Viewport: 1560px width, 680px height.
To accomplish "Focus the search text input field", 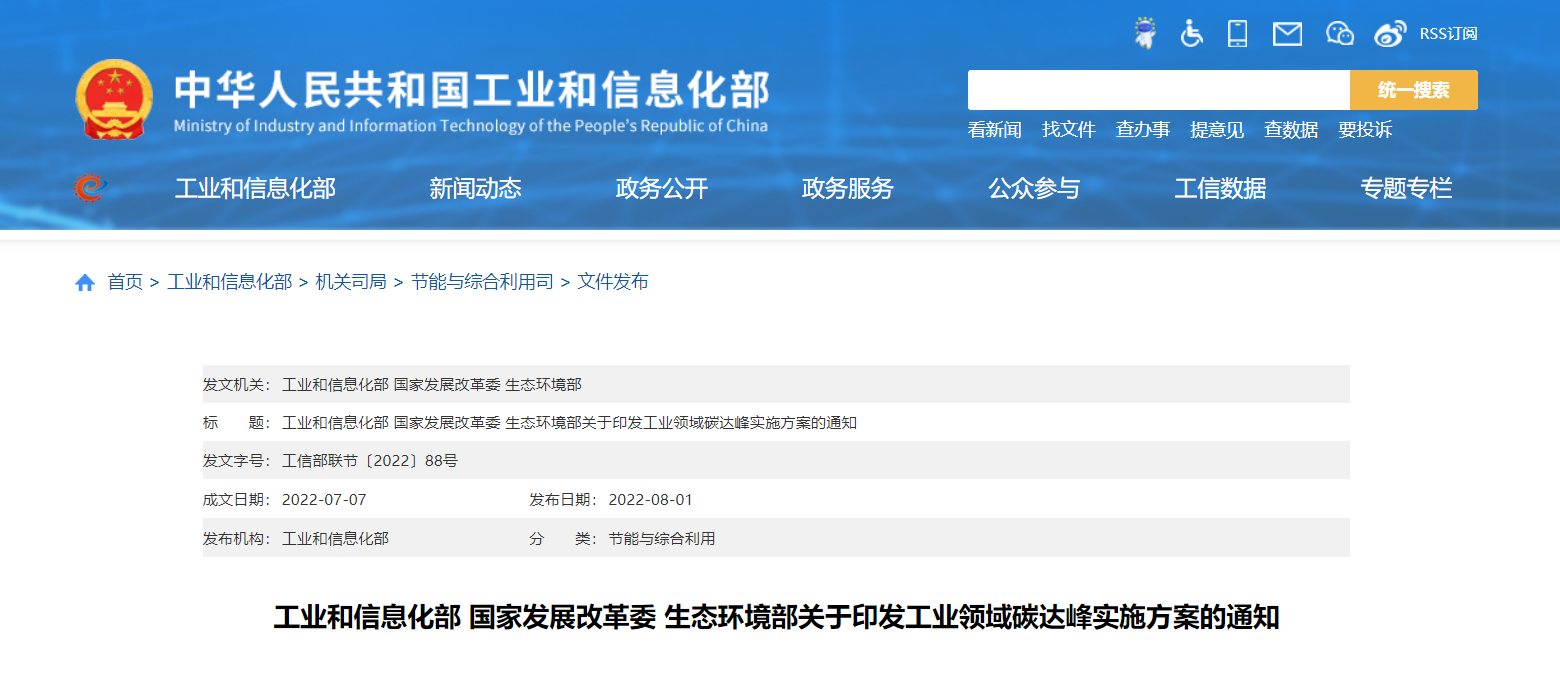I will tap(1158, 90).
